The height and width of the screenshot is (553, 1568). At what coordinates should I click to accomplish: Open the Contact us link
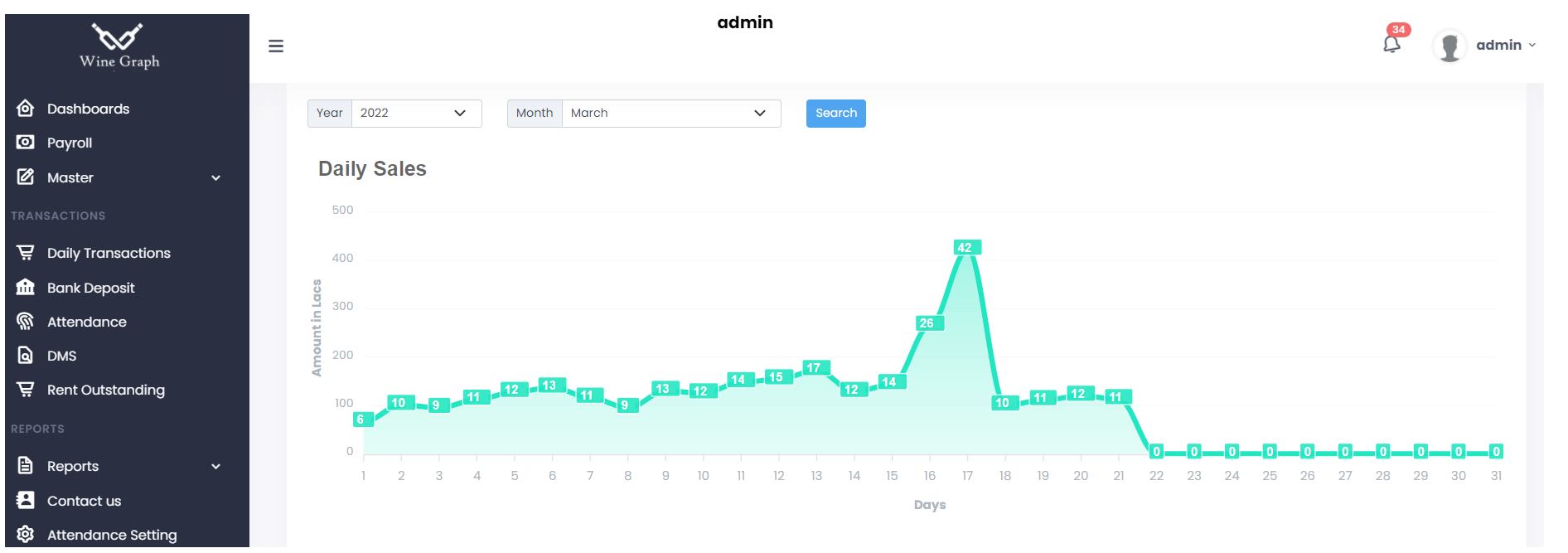tap(84, 501)
